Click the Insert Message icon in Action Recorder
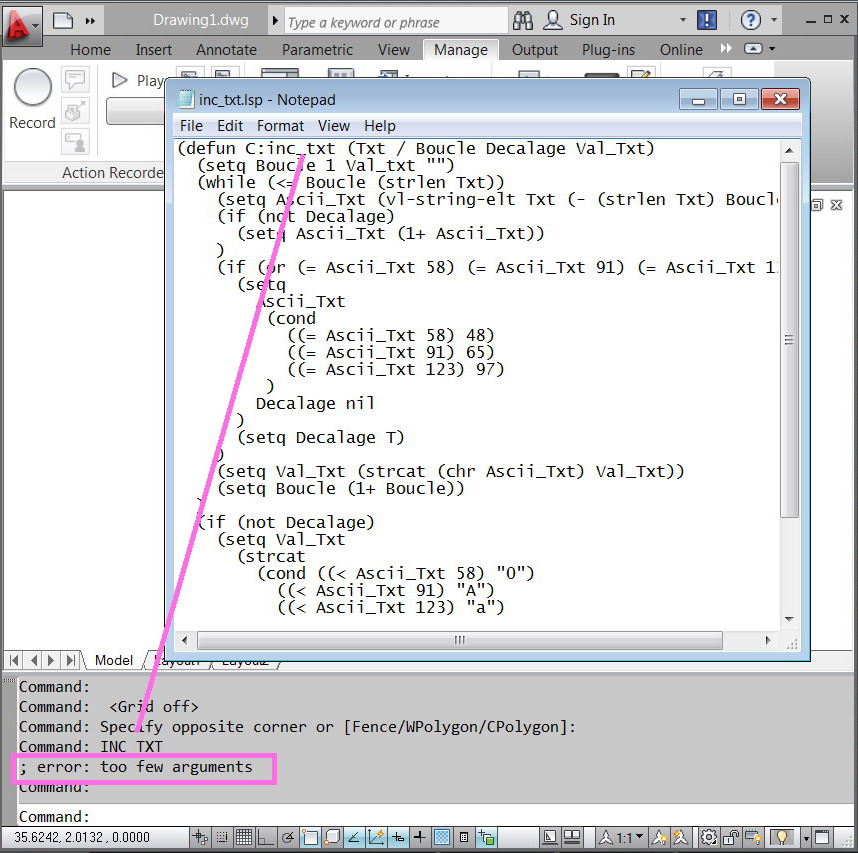858x853 pixels. [75, 79]
